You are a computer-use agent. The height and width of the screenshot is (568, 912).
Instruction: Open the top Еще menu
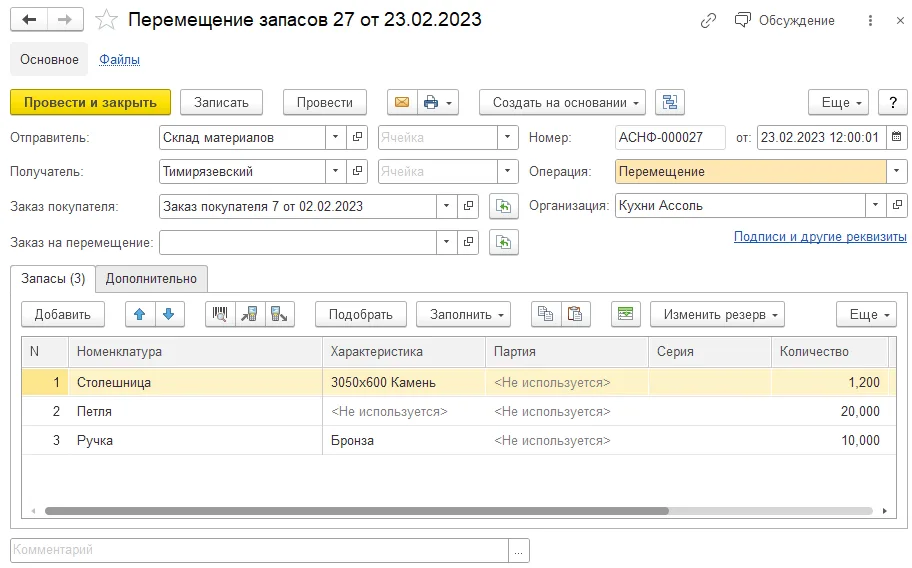point(838,102)
